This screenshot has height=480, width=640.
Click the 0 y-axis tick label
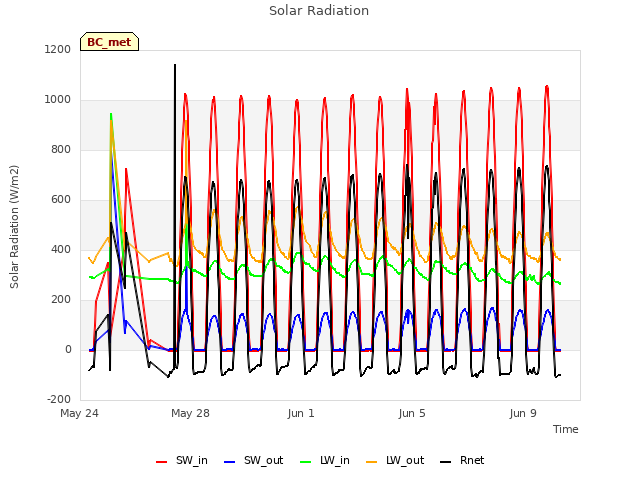[68, 349]
